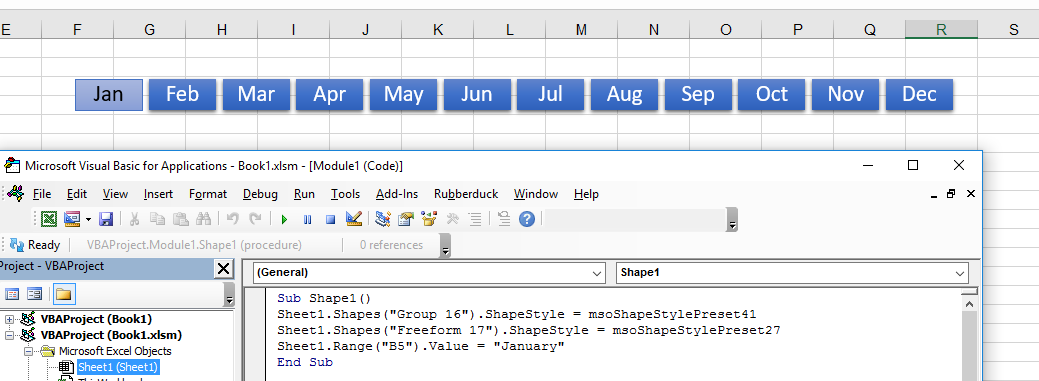Collapse VBAProject (Book1.xlsm) tree node
This screenshot has height=381, width=1039.
[x=9, y=335]
